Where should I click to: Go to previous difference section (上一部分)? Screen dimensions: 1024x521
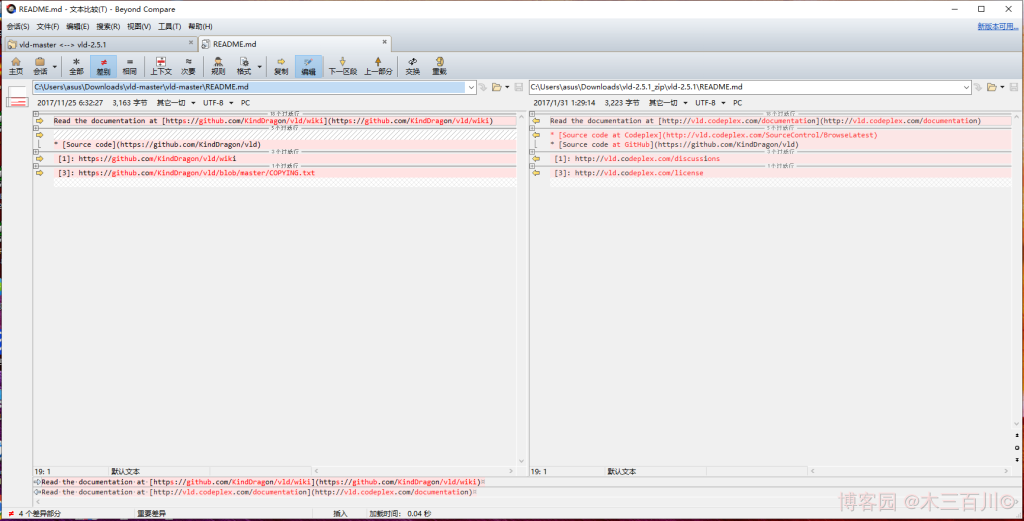tap(378, 66)
